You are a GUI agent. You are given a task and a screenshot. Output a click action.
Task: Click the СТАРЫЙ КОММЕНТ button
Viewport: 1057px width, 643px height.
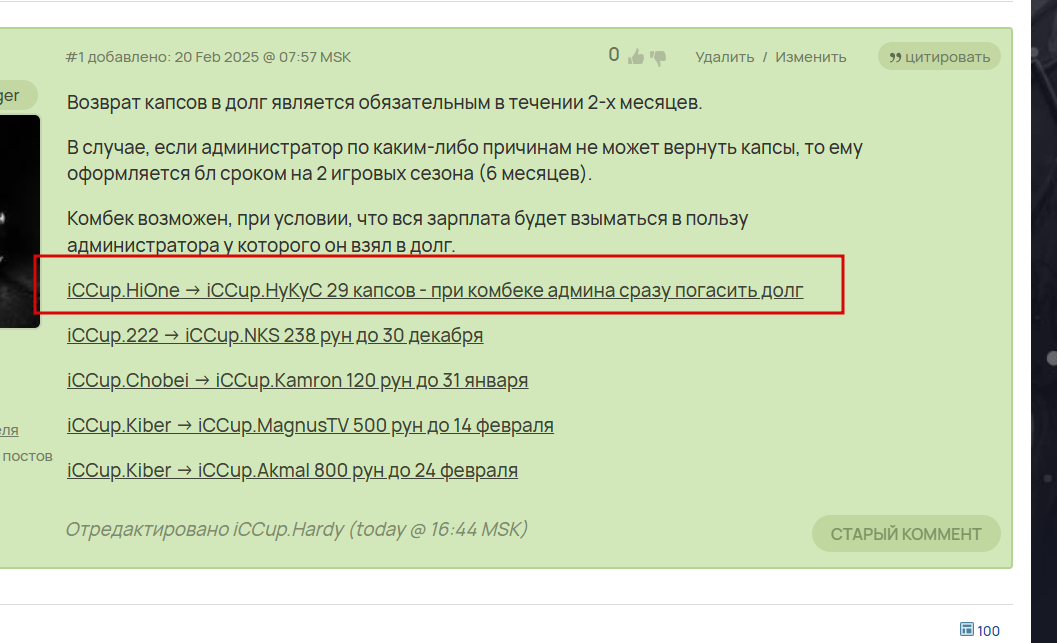click(x=905, y=534)
